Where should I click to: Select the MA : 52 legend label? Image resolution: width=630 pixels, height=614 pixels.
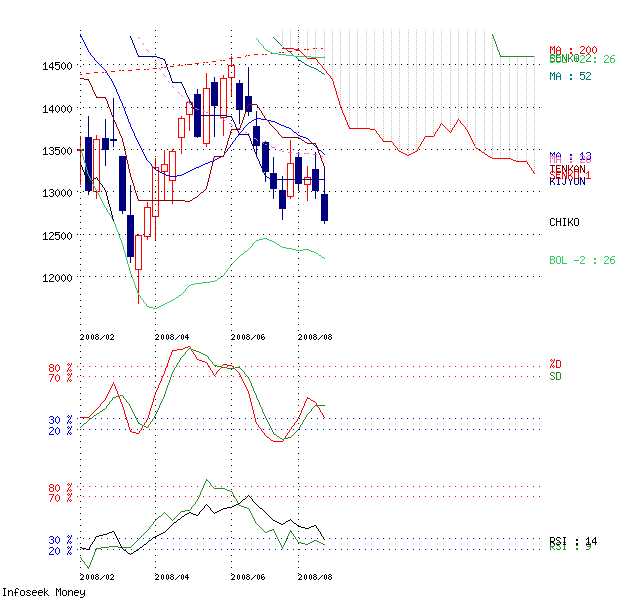(570, 76)
